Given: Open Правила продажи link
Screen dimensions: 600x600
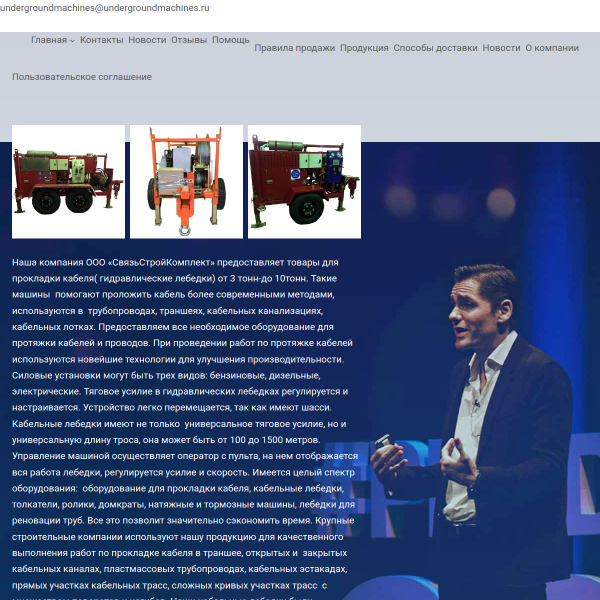Looking at the screenshot, I should pos(295,48).
